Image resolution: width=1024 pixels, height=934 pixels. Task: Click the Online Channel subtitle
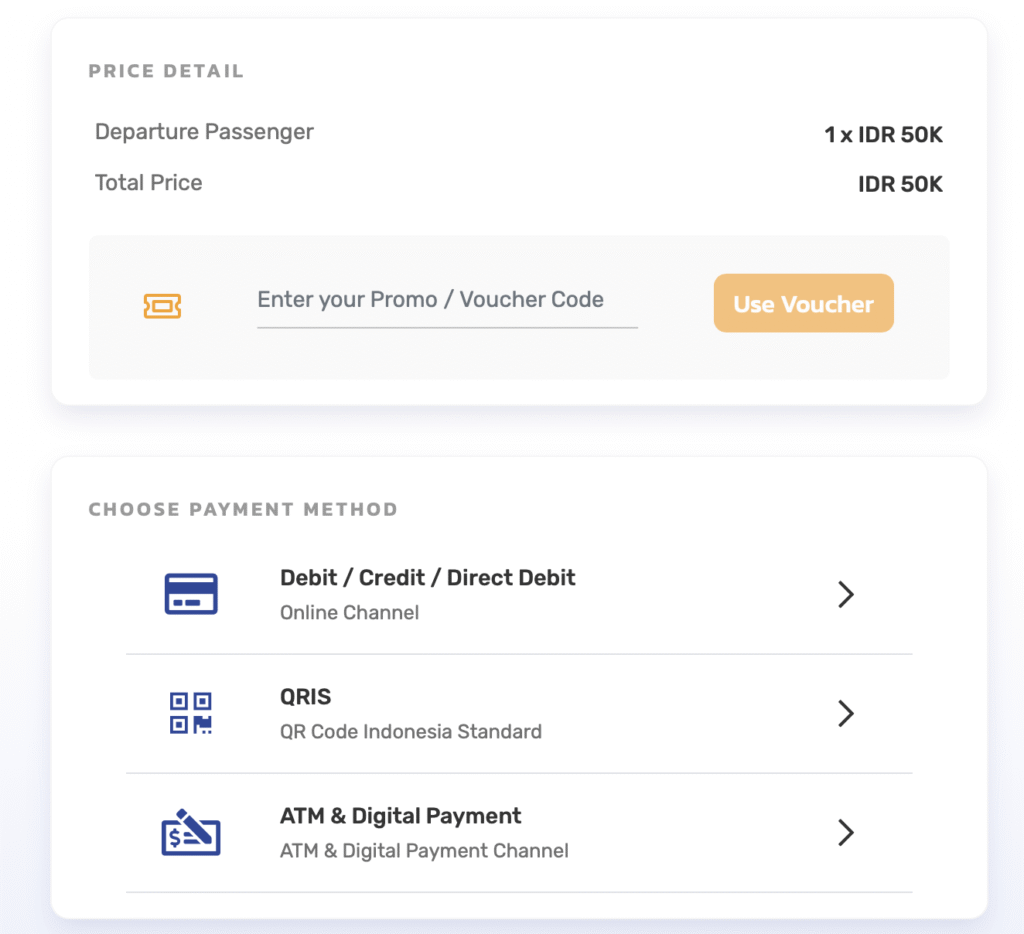point(349,613)
